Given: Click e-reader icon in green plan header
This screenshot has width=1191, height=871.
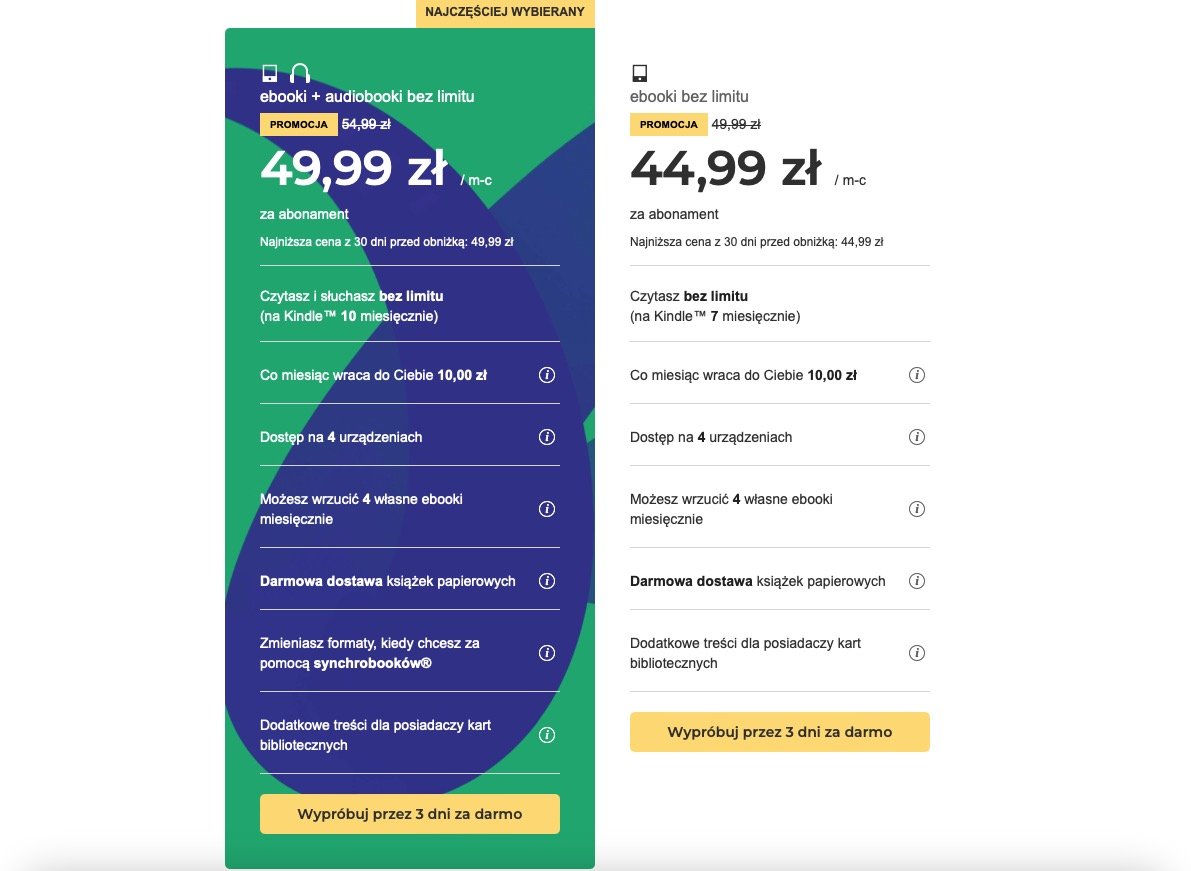Looking at the screenshot, I should (270, 73).
